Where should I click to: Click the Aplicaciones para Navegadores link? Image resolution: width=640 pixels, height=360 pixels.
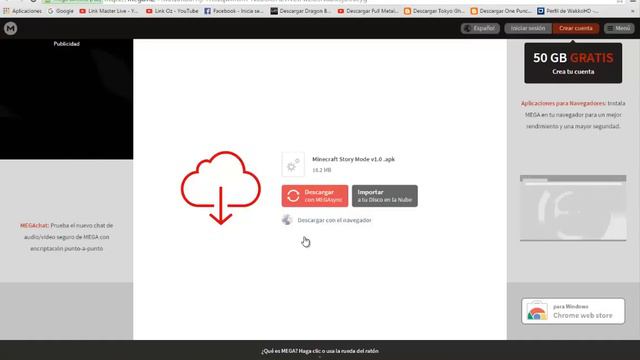pos(563,103)
